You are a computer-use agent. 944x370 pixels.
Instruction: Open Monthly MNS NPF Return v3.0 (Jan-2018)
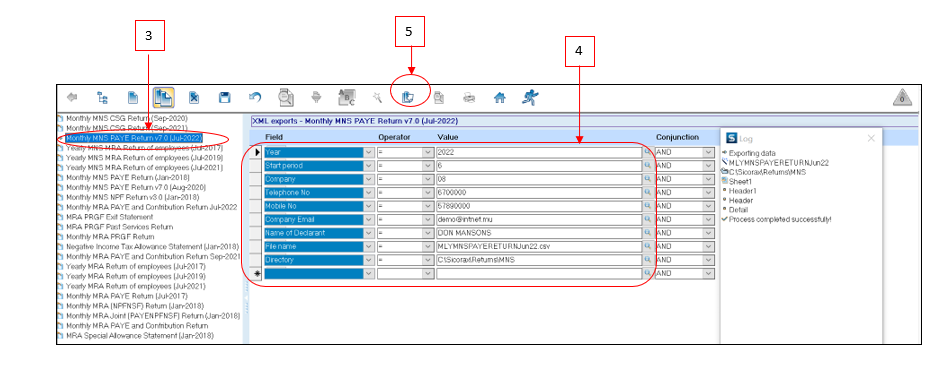(x=132, y=197)
